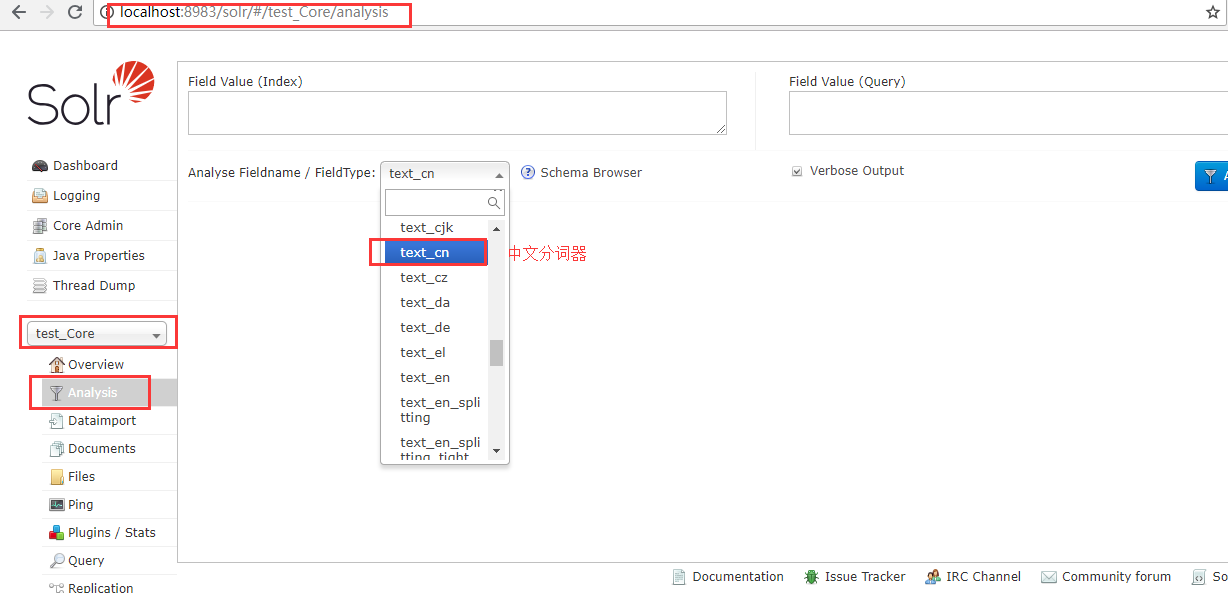Open the IRC Channel link
Screen dimensions: 1228x593
click(x=984, y=577)
